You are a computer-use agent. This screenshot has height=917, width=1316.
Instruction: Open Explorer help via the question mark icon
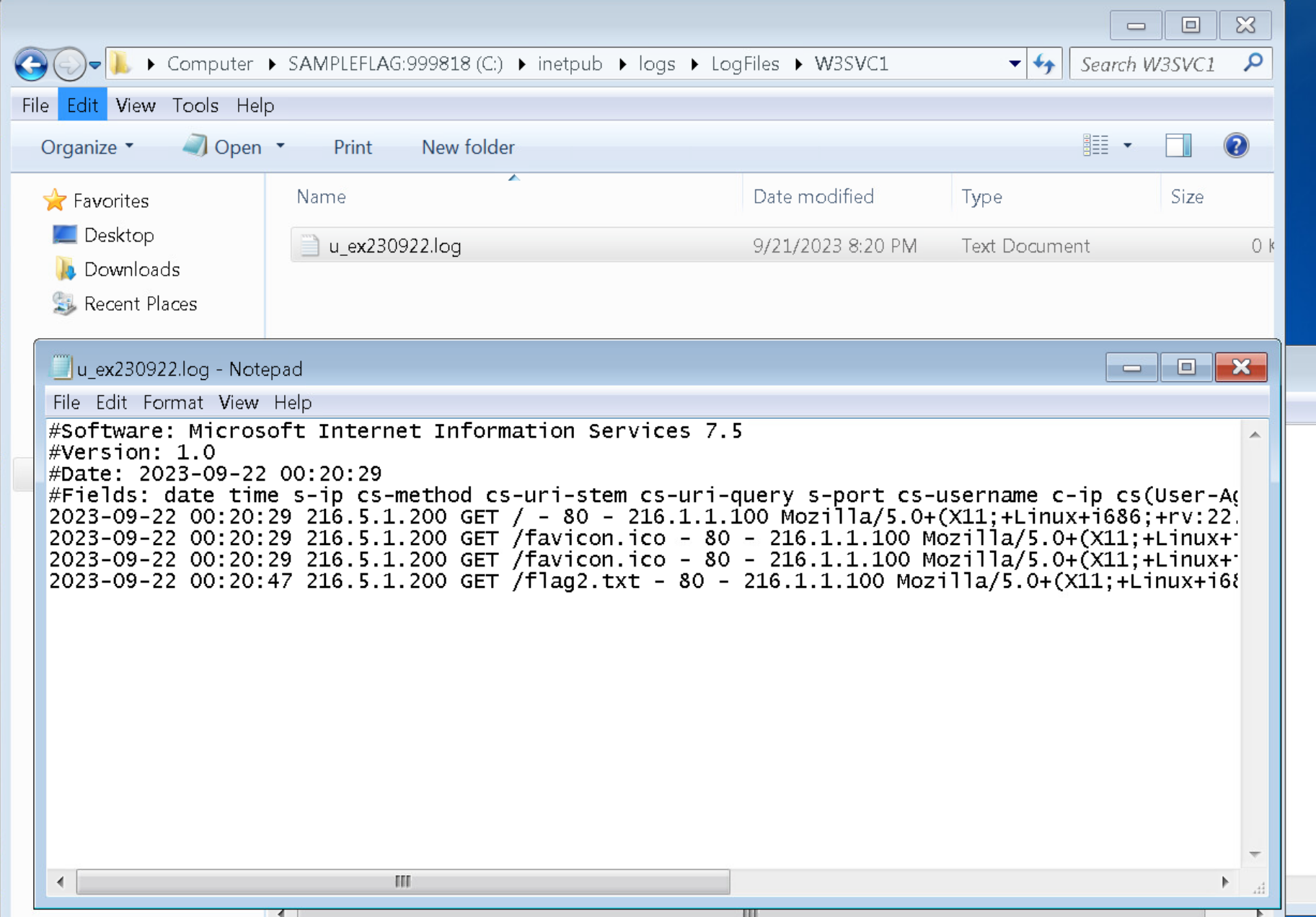click(1235, 146)
